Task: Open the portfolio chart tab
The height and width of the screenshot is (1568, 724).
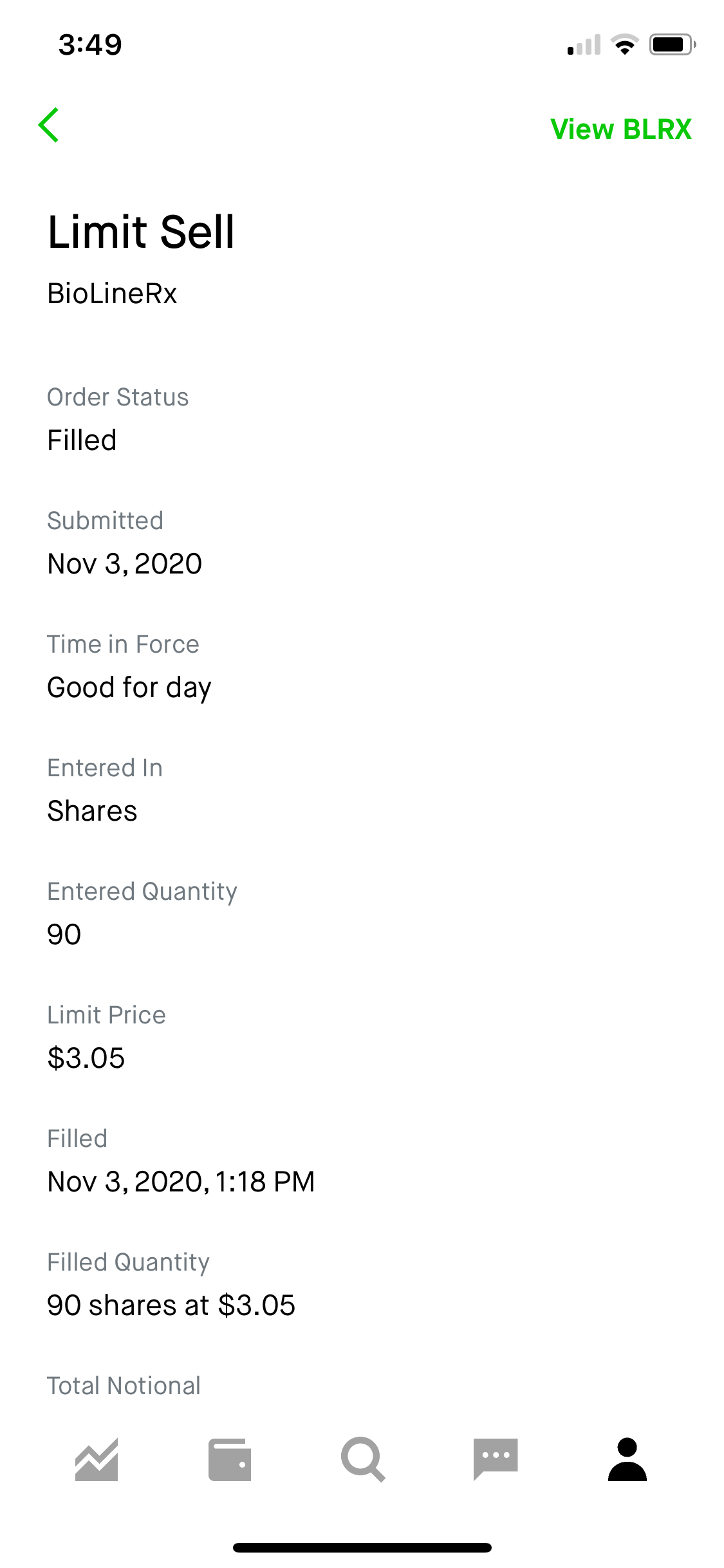Action: click(97, 1459)
